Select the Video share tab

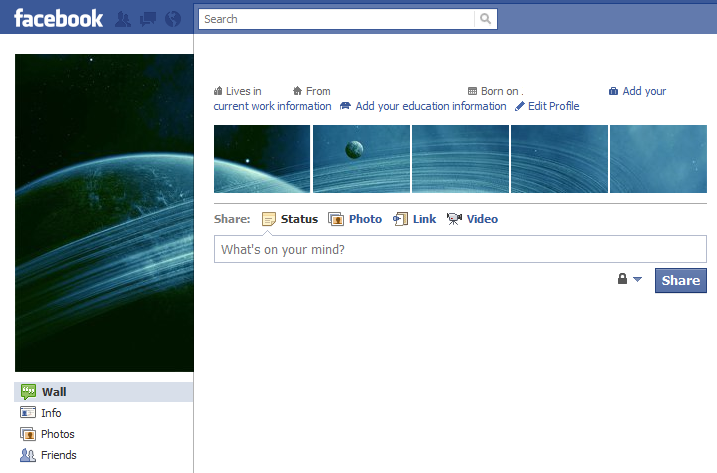[x=472, y=219]
